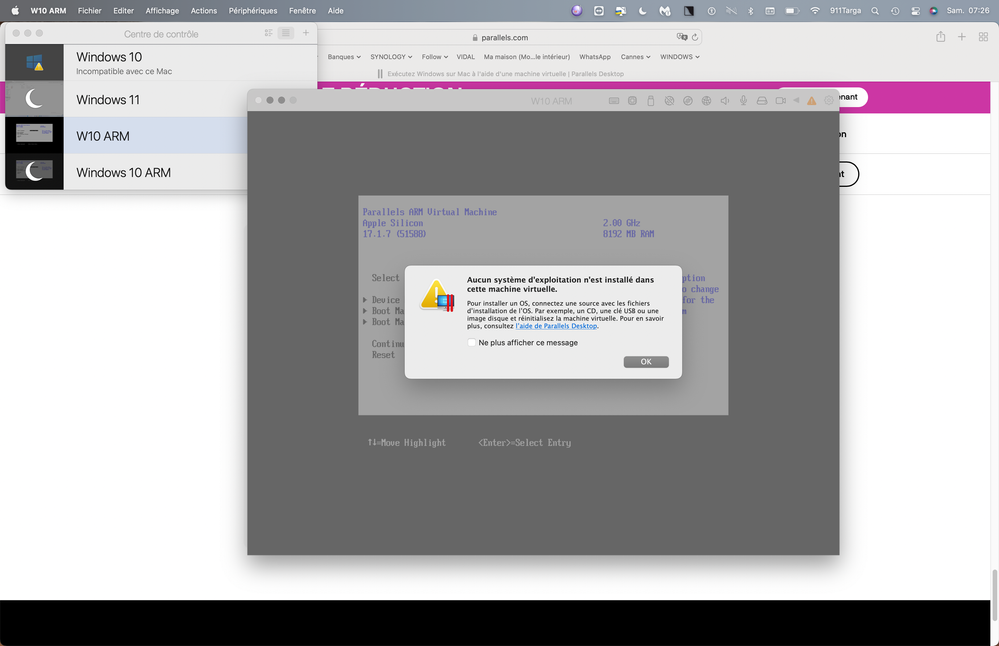Click the keyboard icon in the VM toolbar
Image resolution: width=999 pixels, height=646 pixels.
pyautogui.click(x=615, y=100)
